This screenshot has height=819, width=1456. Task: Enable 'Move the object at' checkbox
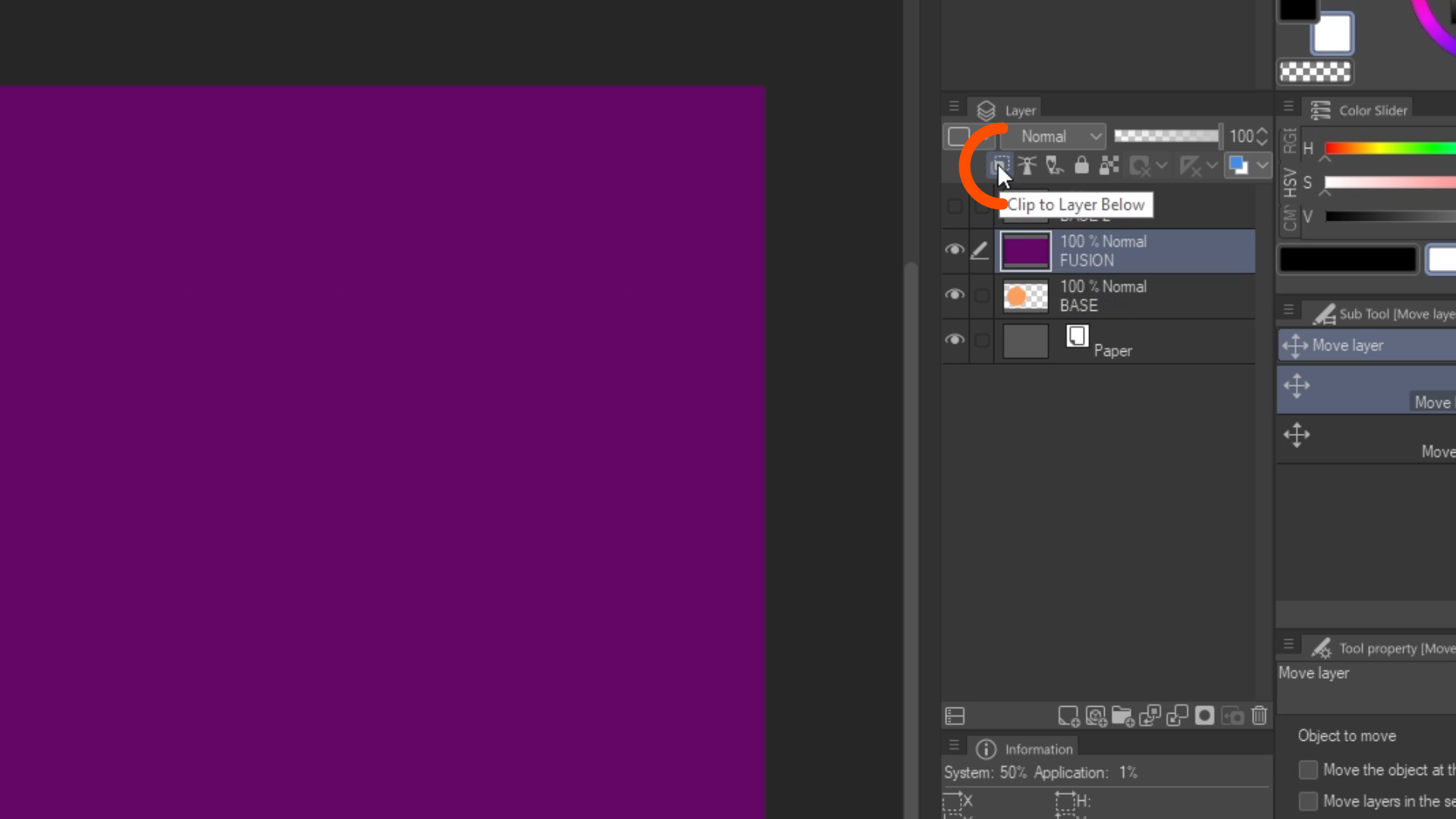[1308, 770]
